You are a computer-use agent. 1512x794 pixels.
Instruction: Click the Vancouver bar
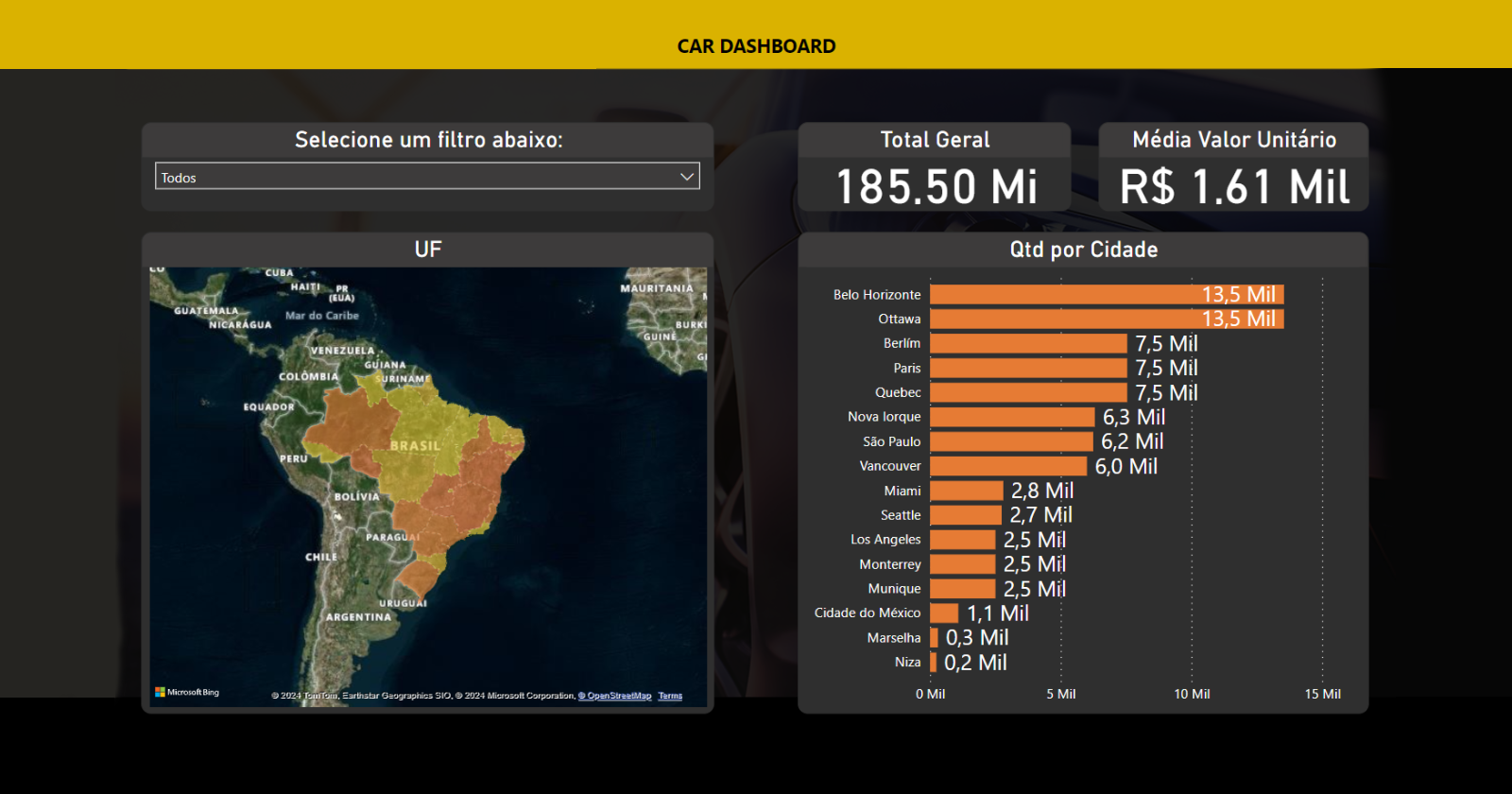pos(1008,467)
